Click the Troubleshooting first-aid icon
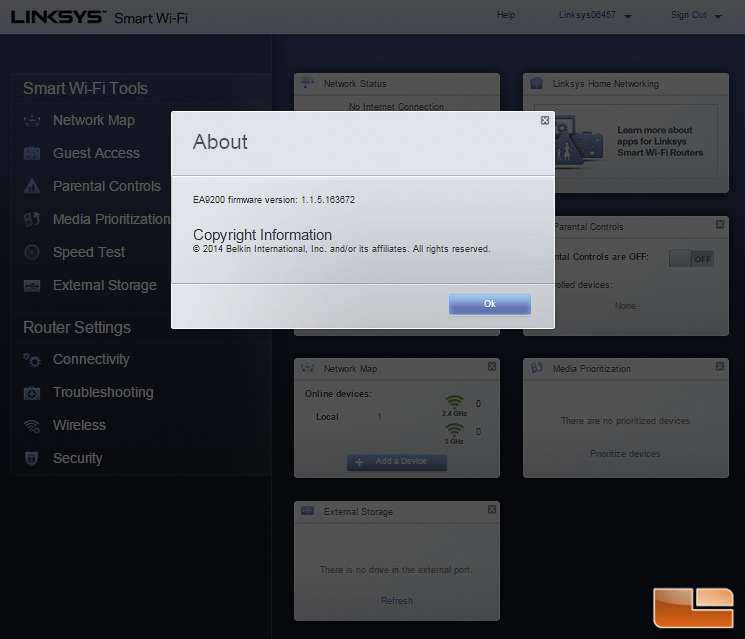This screenshot has height=639, width=745. [x=32, y=393]
